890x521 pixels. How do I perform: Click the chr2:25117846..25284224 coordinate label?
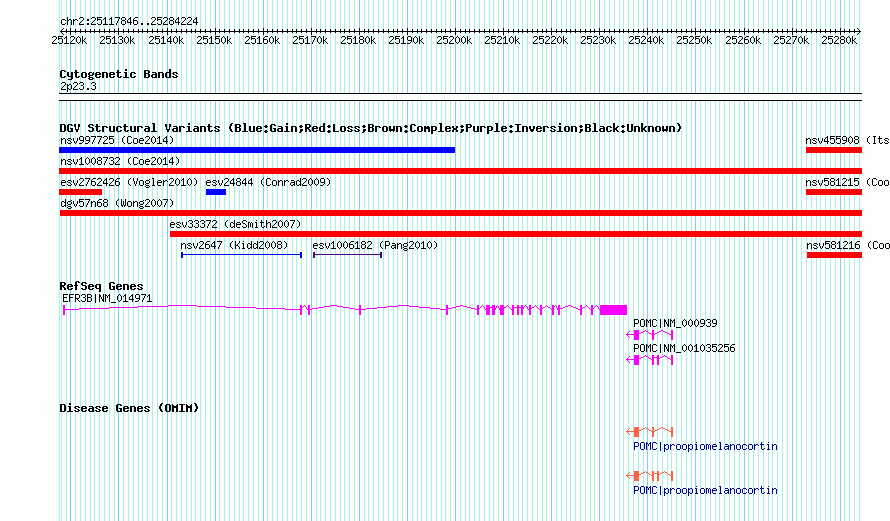point(129,22)
